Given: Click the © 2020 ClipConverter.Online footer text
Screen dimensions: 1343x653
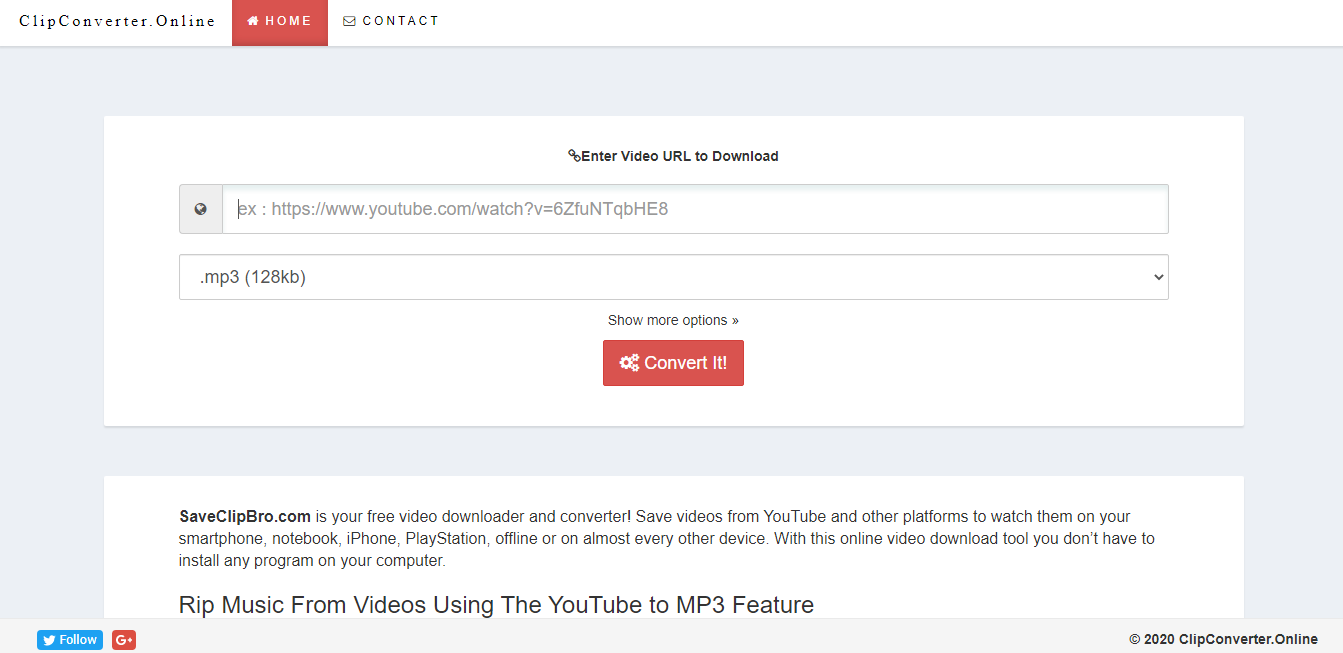Looking at the screenshot, I should point(1223,639).
